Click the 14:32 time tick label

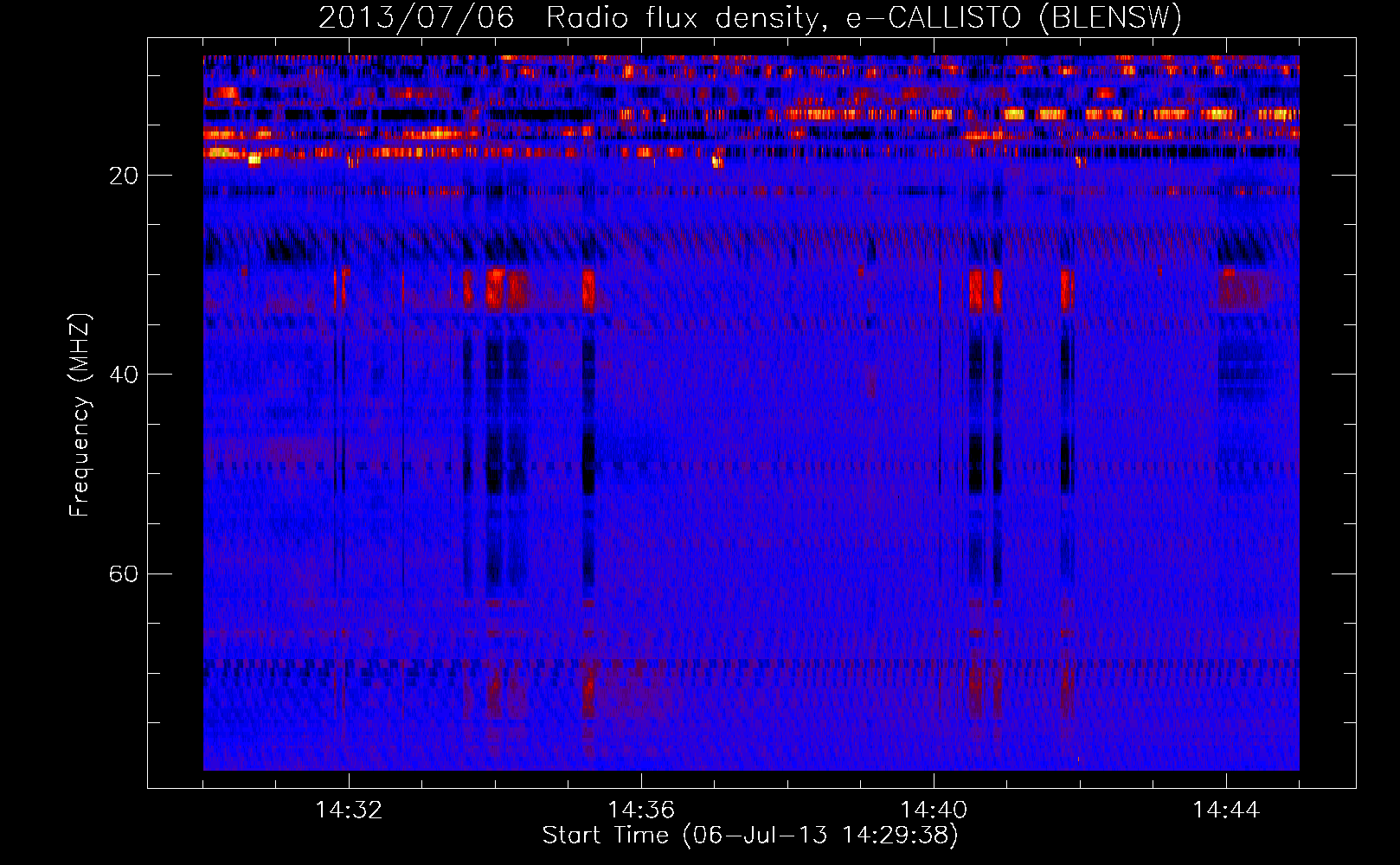pyautogui.click(x=349, y=810)
